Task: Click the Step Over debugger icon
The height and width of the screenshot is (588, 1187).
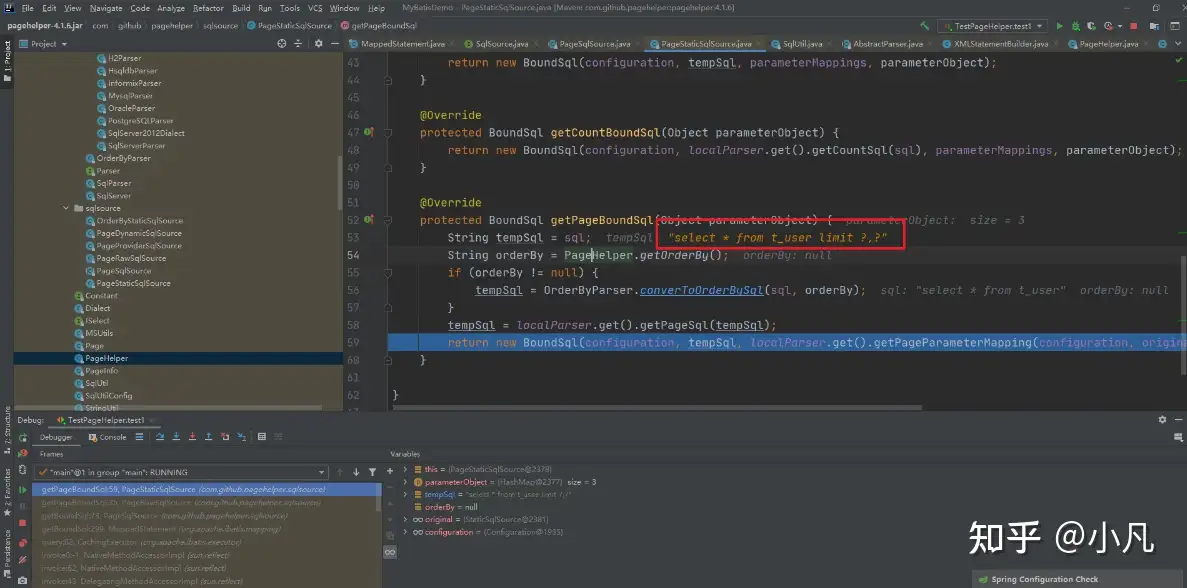Action: click(x=160, y=437)
